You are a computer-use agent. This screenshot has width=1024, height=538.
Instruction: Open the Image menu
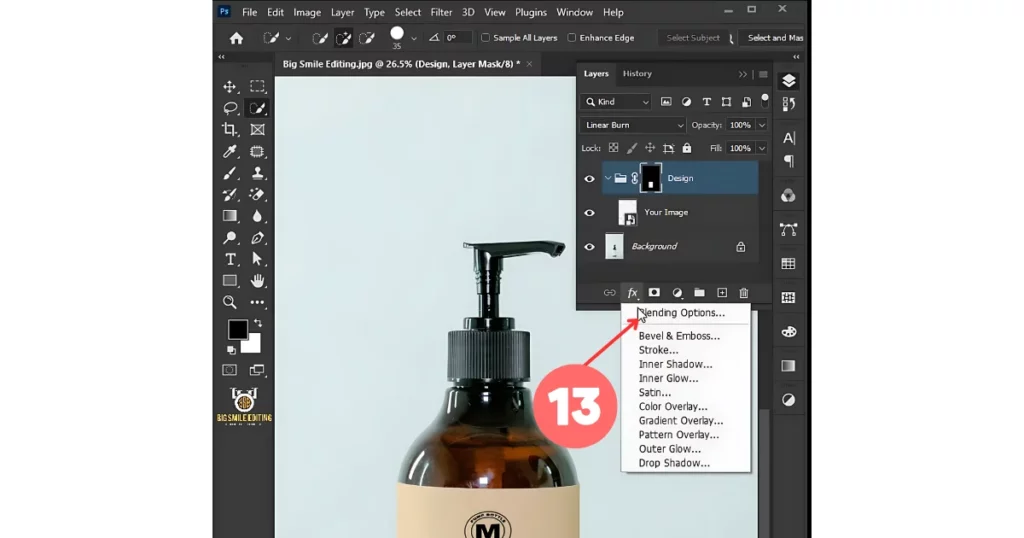click(307, 12)
